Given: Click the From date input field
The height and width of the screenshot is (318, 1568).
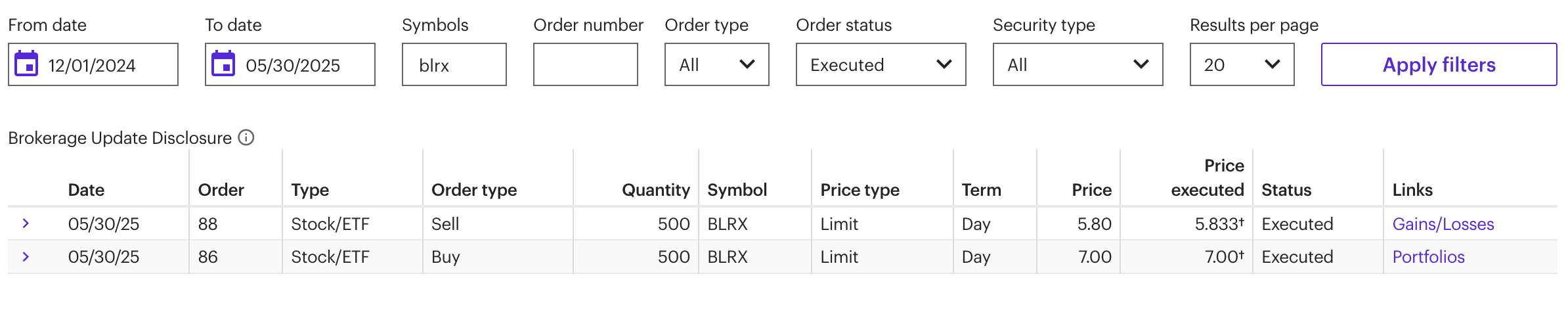Looking at the screenshot, I should [105, 65].
